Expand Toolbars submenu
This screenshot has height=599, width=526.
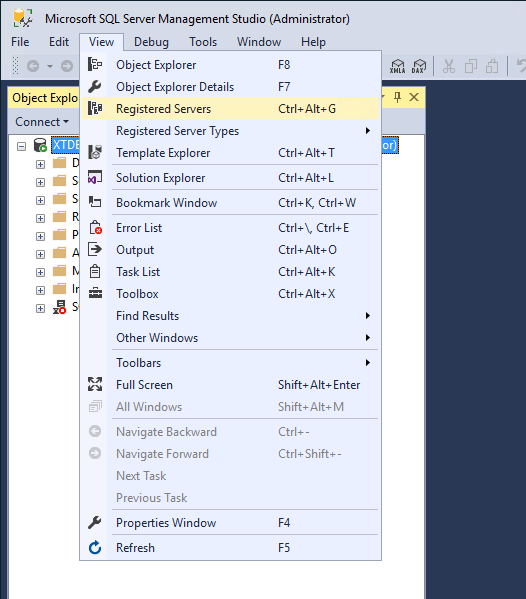[230, 363]
